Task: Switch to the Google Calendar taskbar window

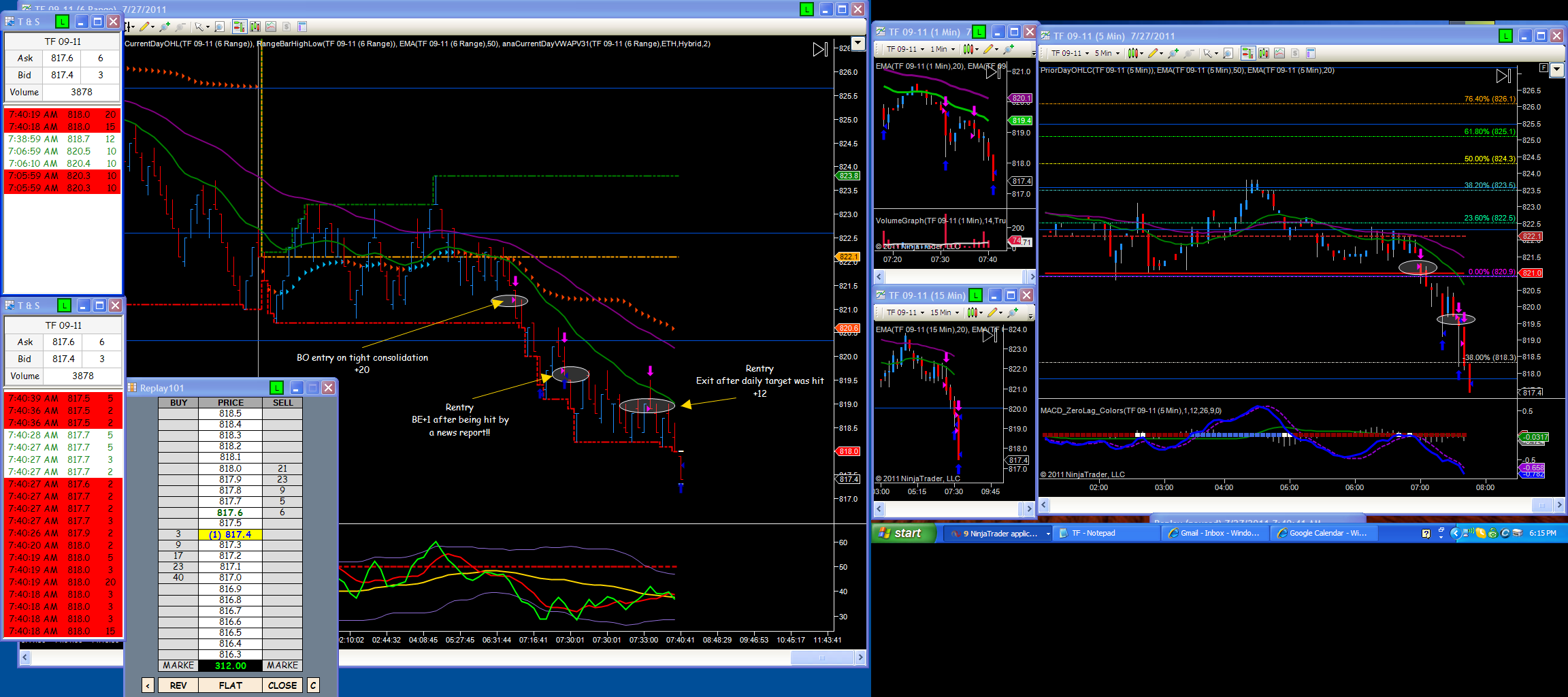Action: pos(1325,534)
